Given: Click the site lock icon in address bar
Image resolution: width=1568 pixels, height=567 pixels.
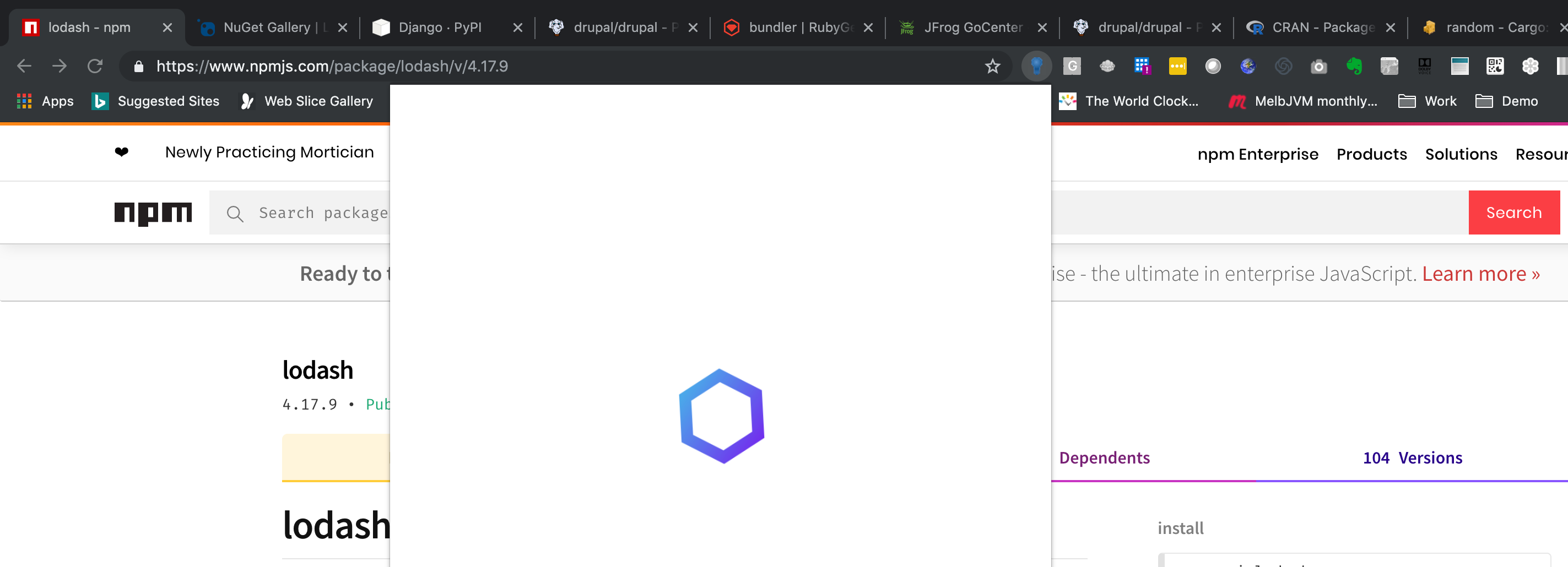Looking at the screenshot, I should pos(138,66).
